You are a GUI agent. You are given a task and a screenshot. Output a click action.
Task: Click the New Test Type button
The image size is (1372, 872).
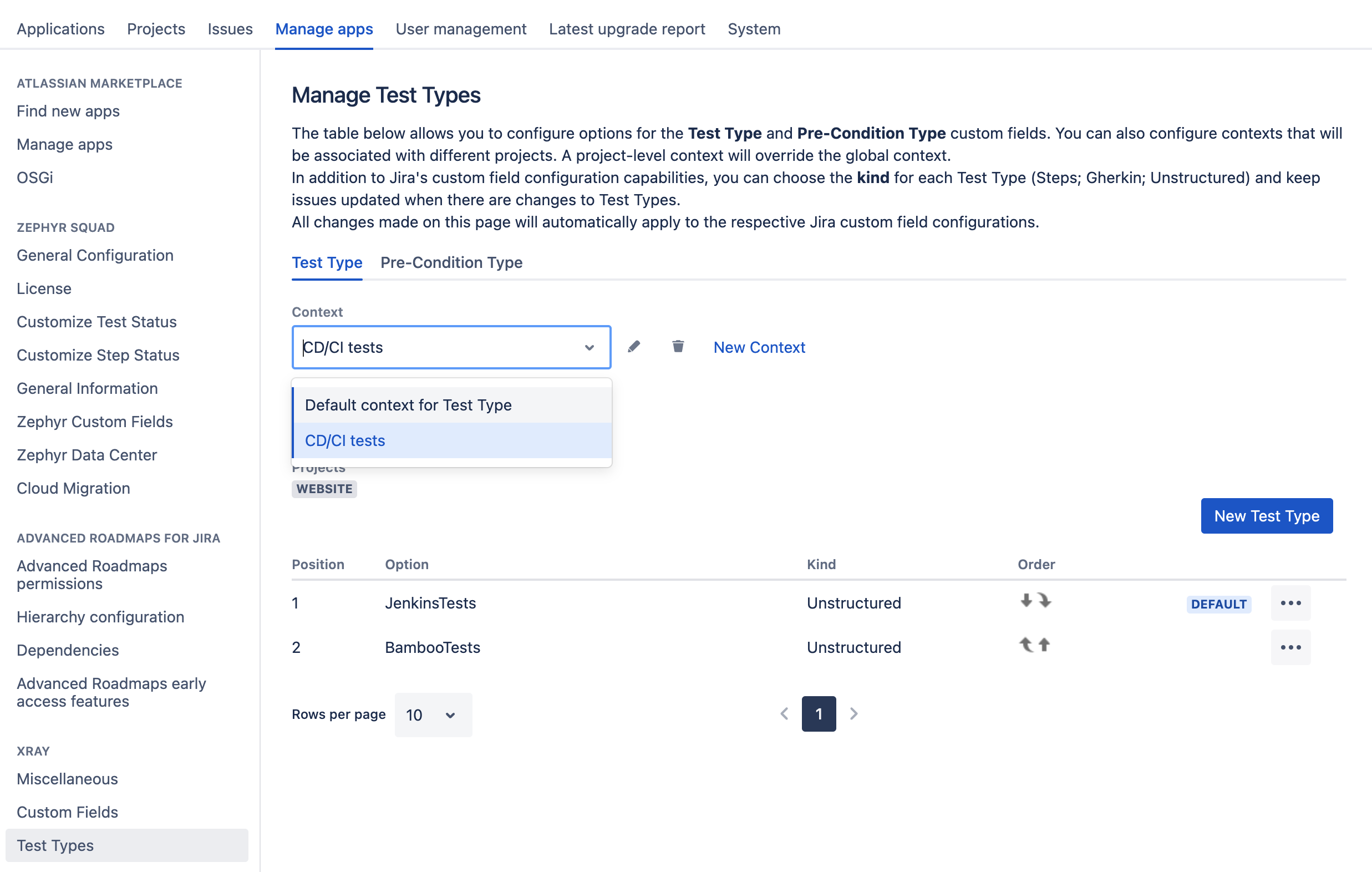click(1267, 516)
